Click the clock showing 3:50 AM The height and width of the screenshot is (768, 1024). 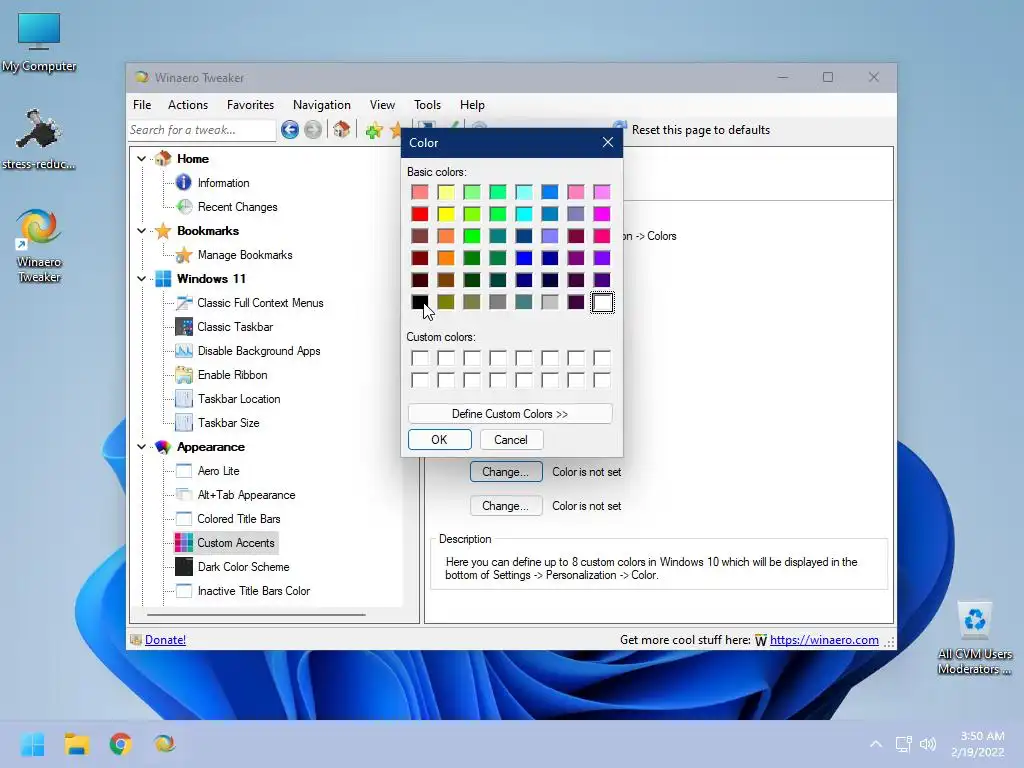coord(982,736)
